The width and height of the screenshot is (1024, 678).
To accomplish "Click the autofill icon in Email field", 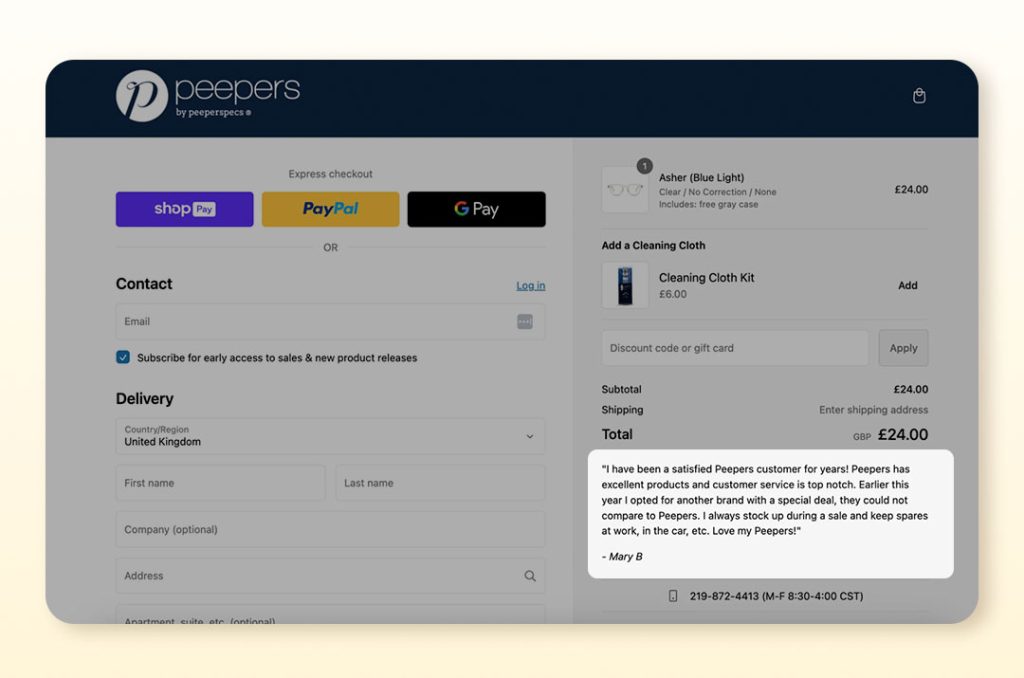I will [x=525, y=322].
